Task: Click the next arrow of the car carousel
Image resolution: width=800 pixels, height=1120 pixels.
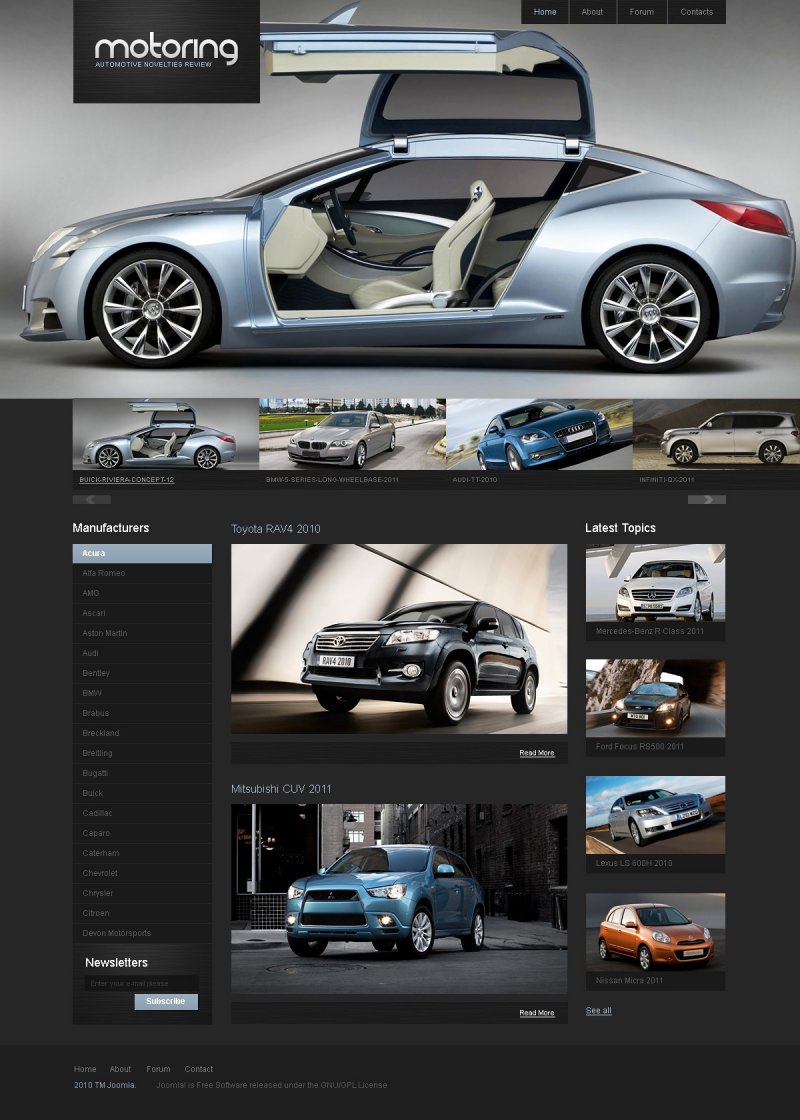Action: coord(706,499)
